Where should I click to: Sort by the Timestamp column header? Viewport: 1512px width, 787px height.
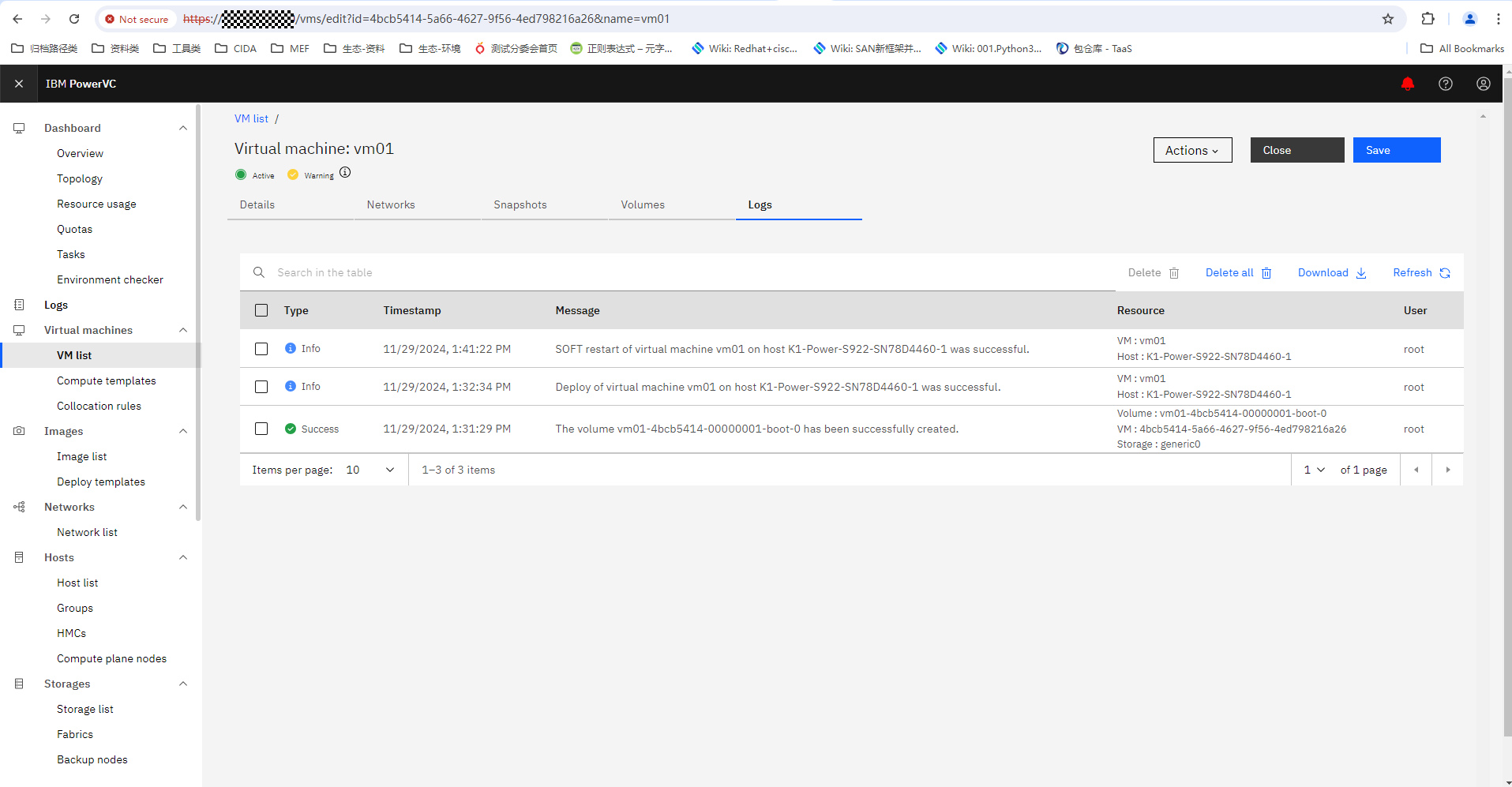pos(412,310)
